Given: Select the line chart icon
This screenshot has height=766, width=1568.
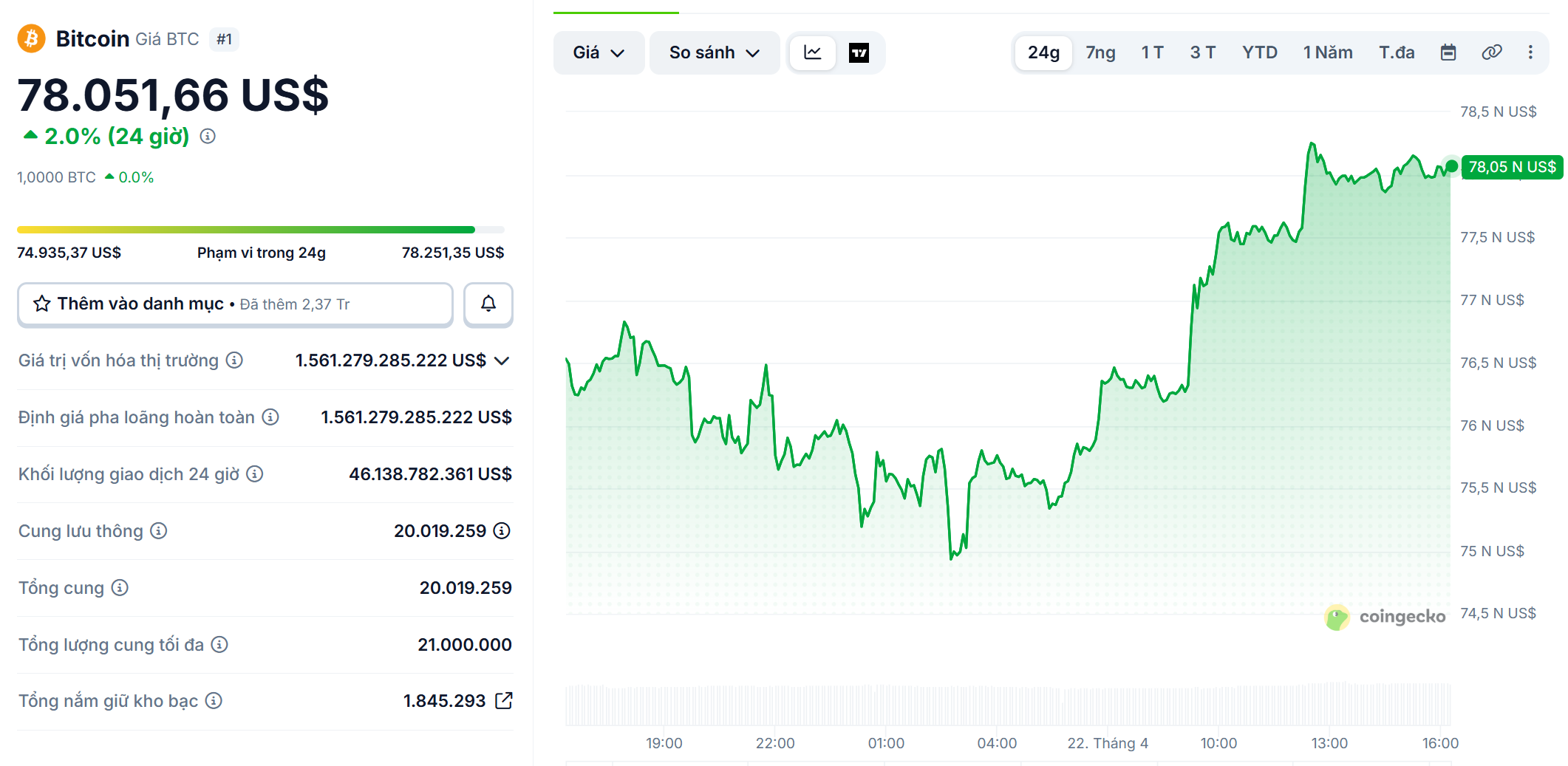Looking at the screenshot, I should click(x=812, y=52).
